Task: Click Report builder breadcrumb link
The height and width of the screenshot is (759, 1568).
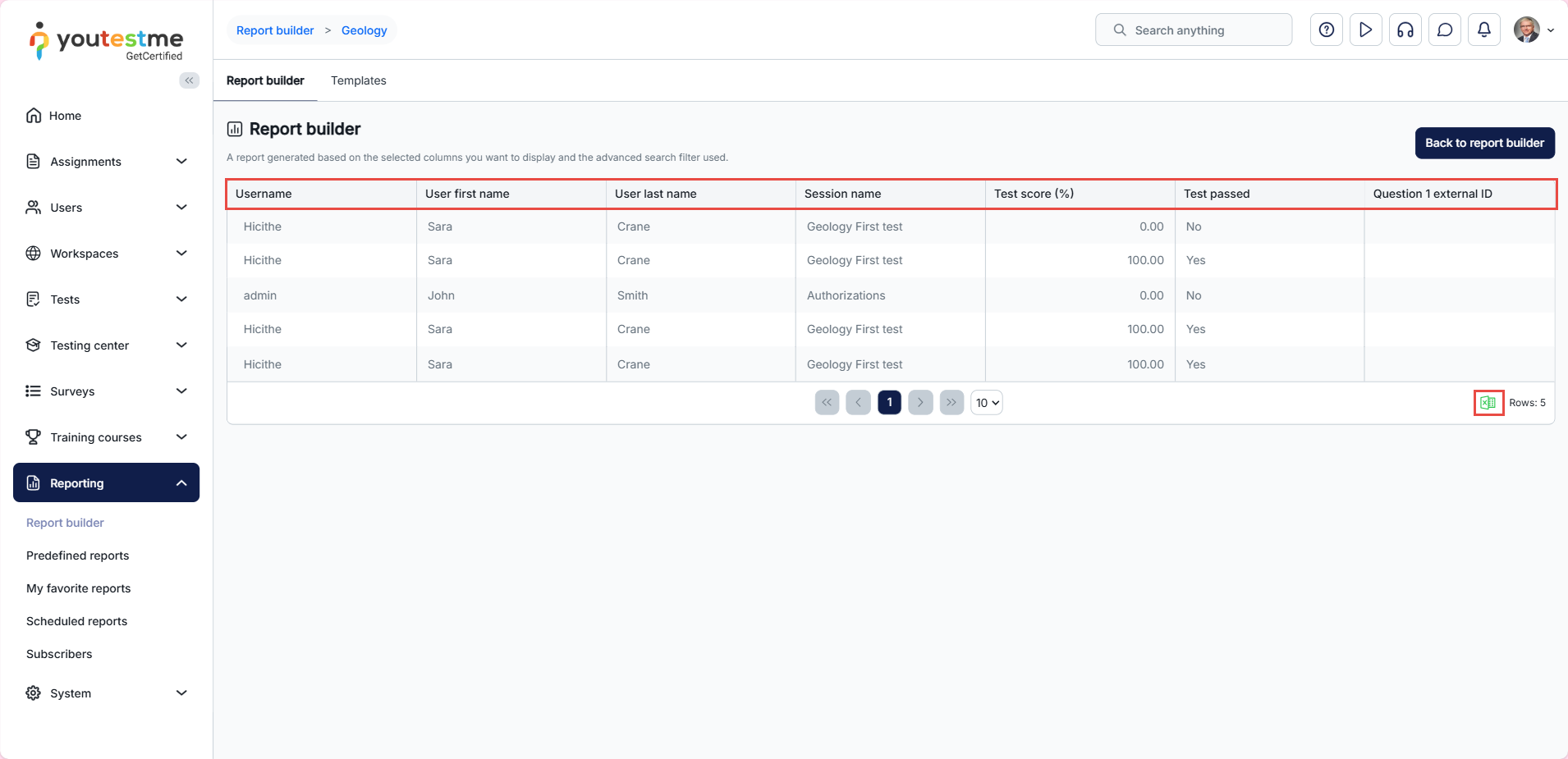Action: tap(275, 30)
